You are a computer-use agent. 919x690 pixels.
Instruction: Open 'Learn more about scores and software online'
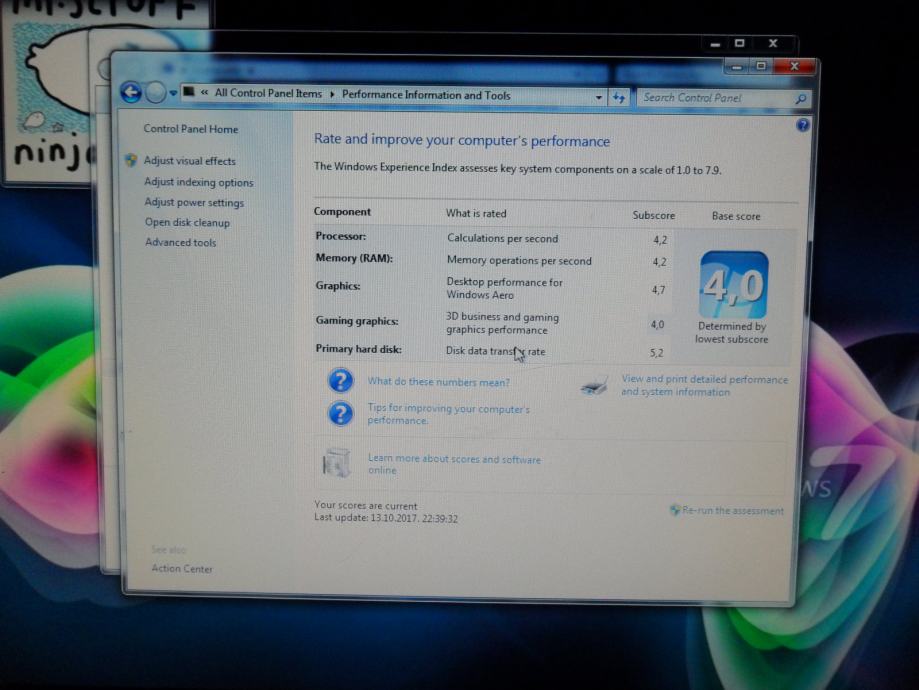[454, 464]
